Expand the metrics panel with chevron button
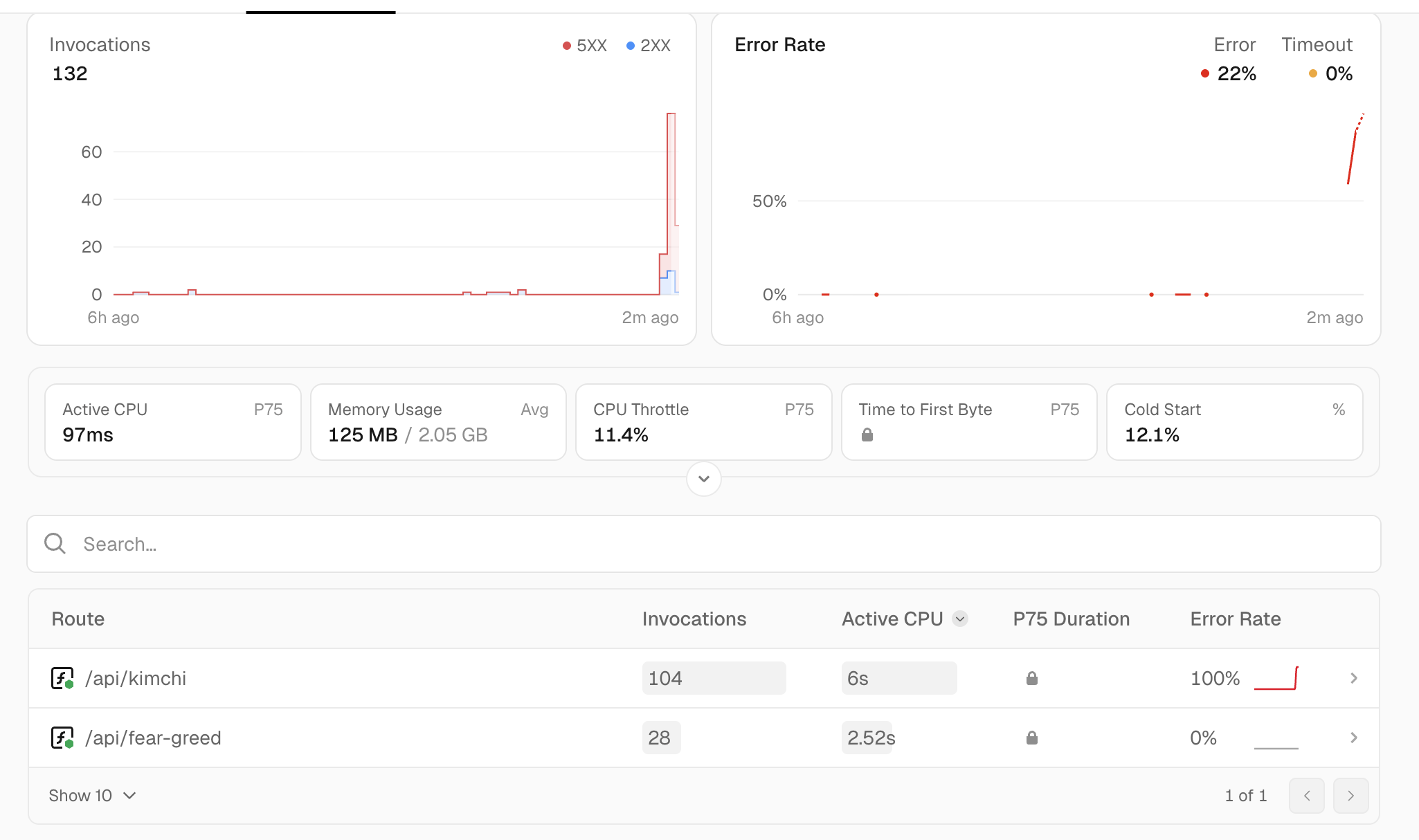The image size is (1419, 840). 703,479
